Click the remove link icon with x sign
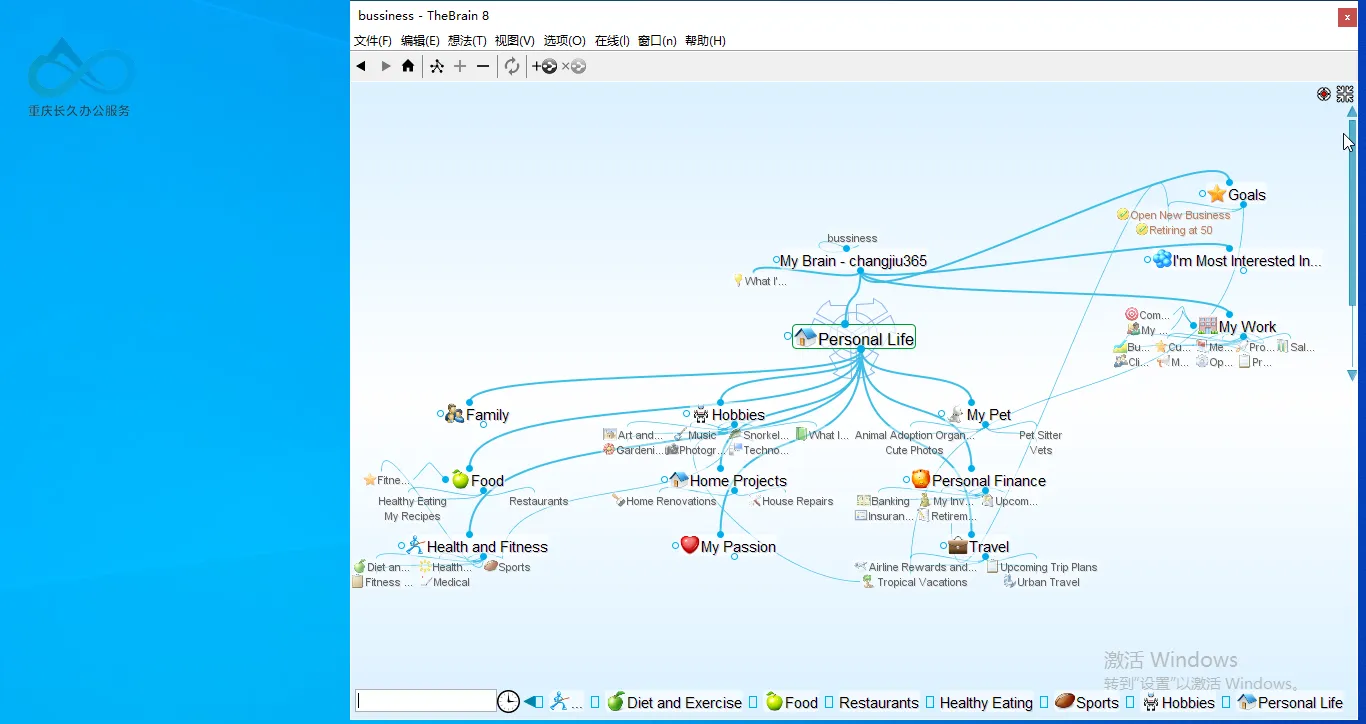This screenshot has height=724, width=1366. click(574, 66)
